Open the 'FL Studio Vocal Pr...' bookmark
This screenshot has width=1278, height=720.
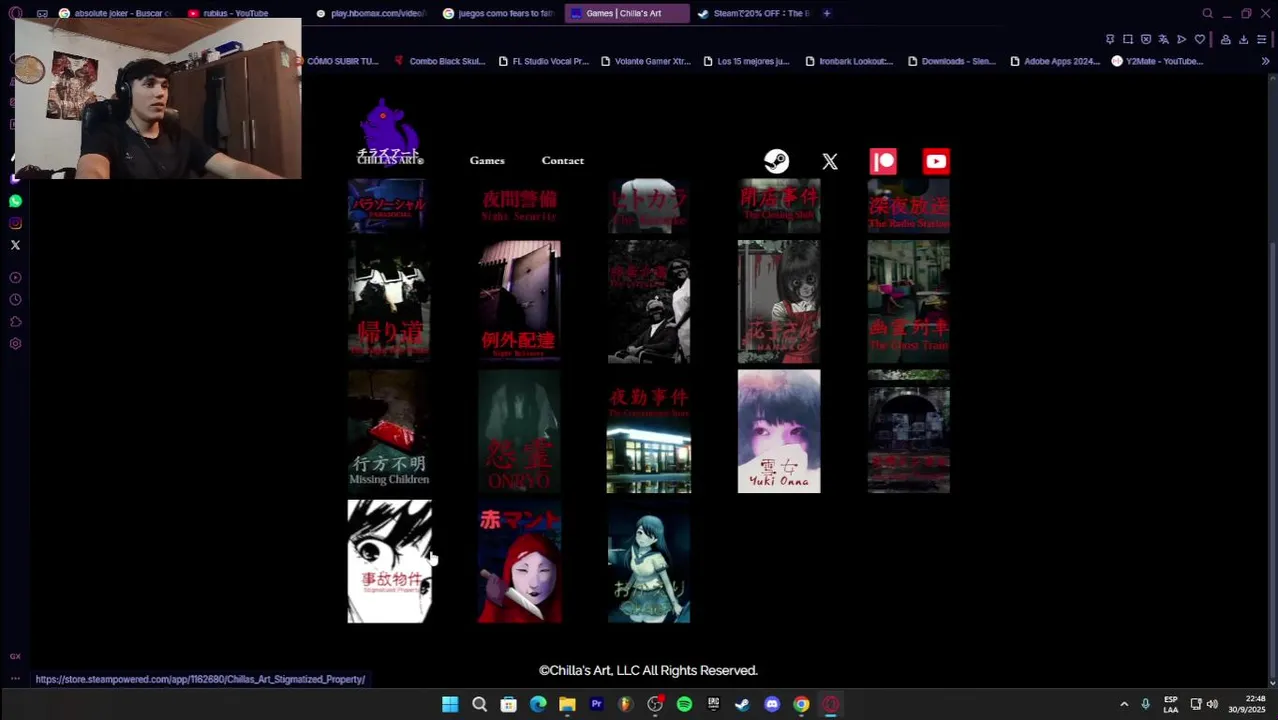(x=544, y=61)
